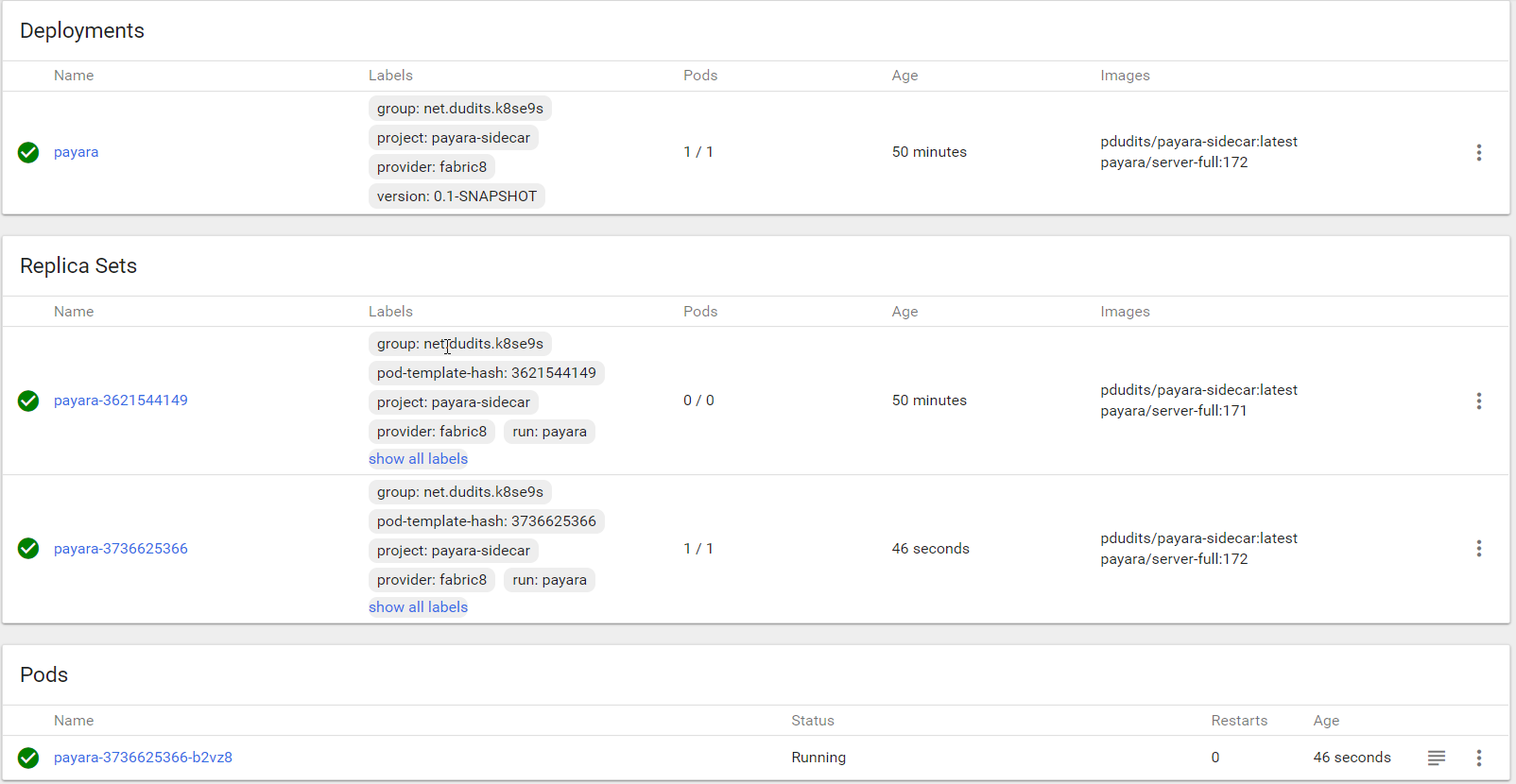The height and width of the screenshot is (784, 1516).
Task: Click pod-template-hash: 3736625366 label
Action: [487, 521]
